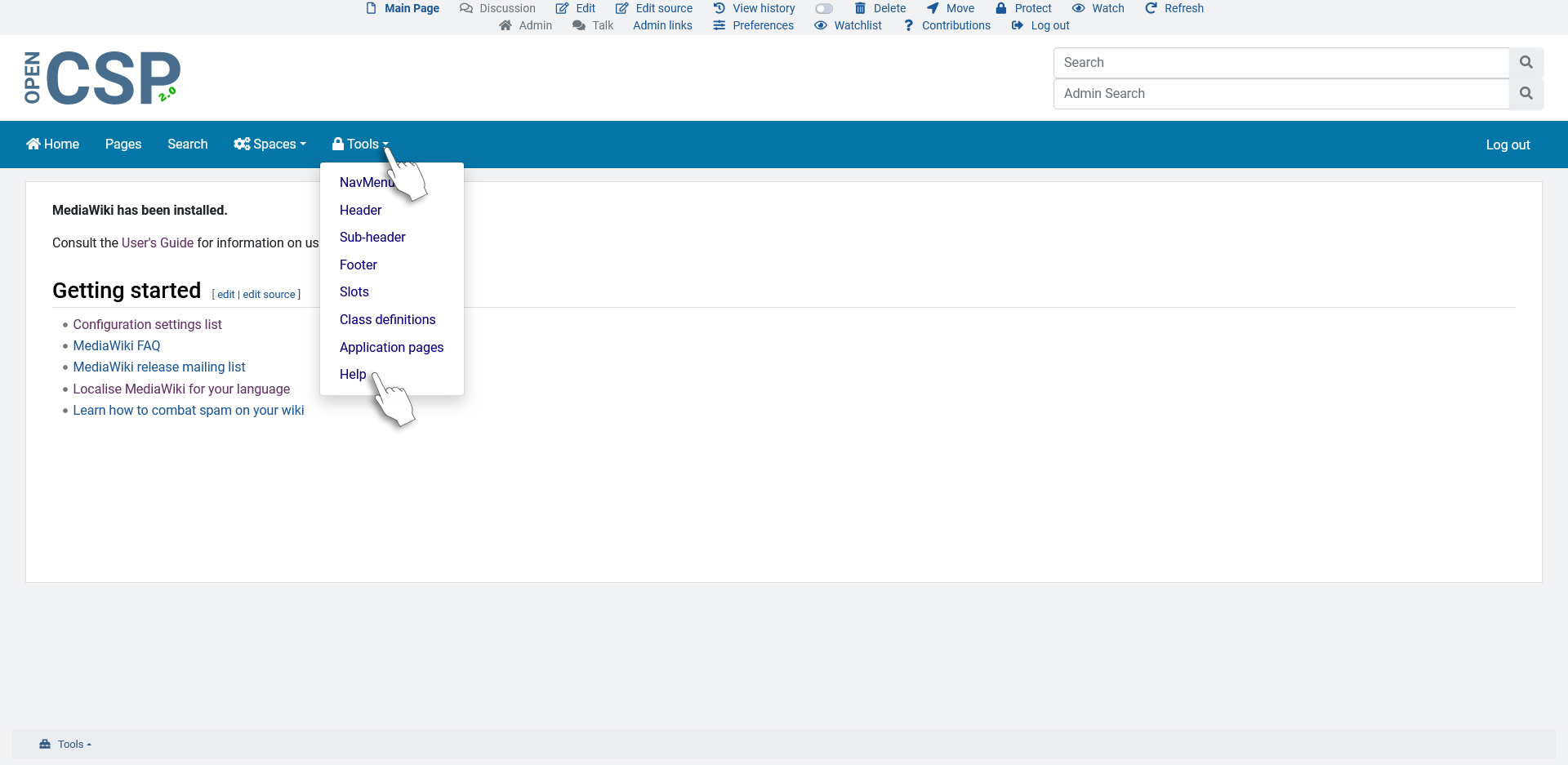Toggle the switch next to View history

point(824,9)
